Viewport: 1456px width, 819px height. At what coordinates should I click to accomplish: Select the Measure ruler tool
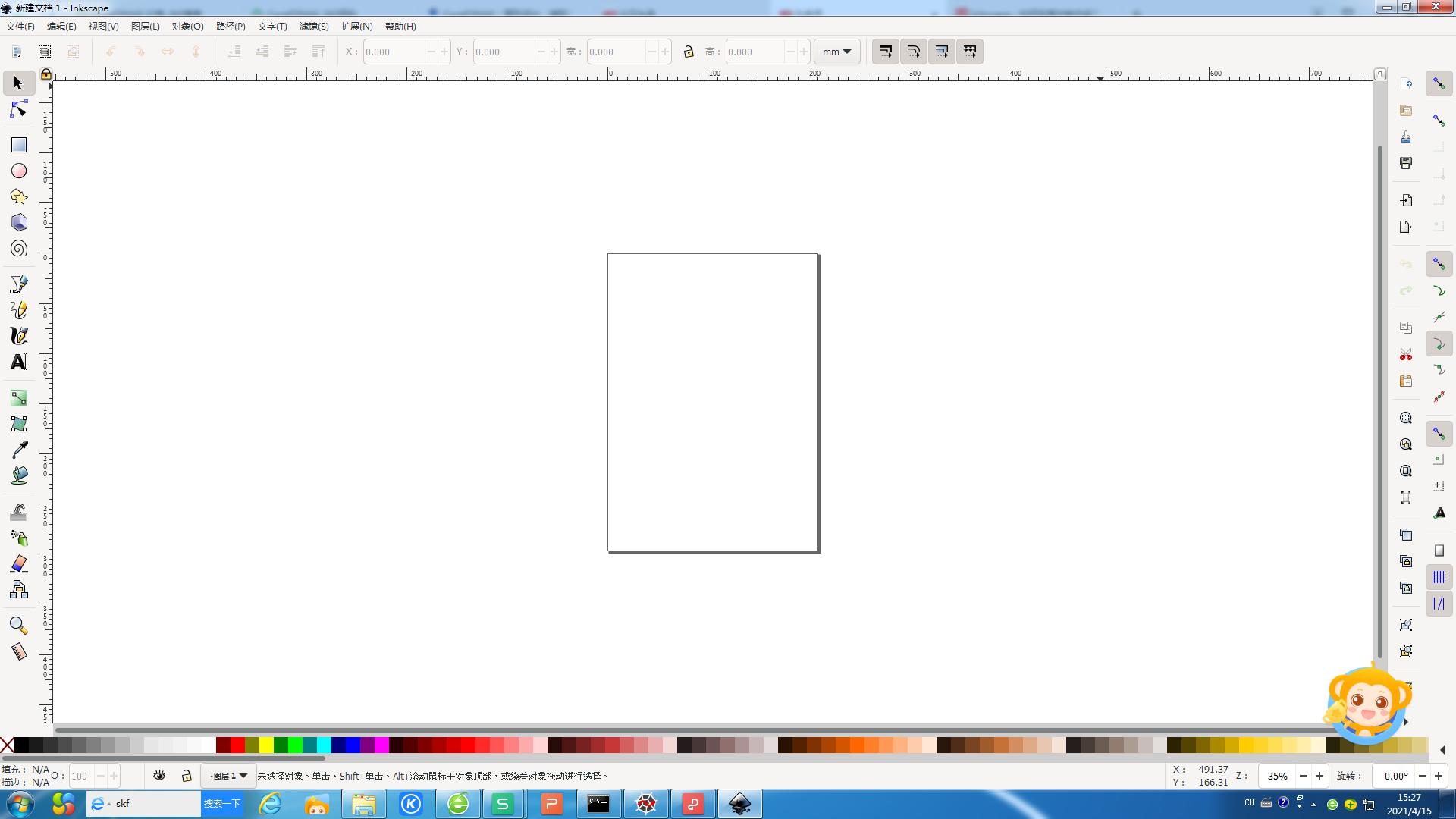[18, 651]
